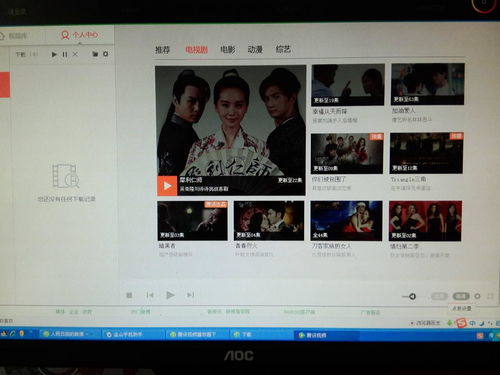Click the Triangle三角 title link
This screenshot has width=500, height=375.
[408, 179]
